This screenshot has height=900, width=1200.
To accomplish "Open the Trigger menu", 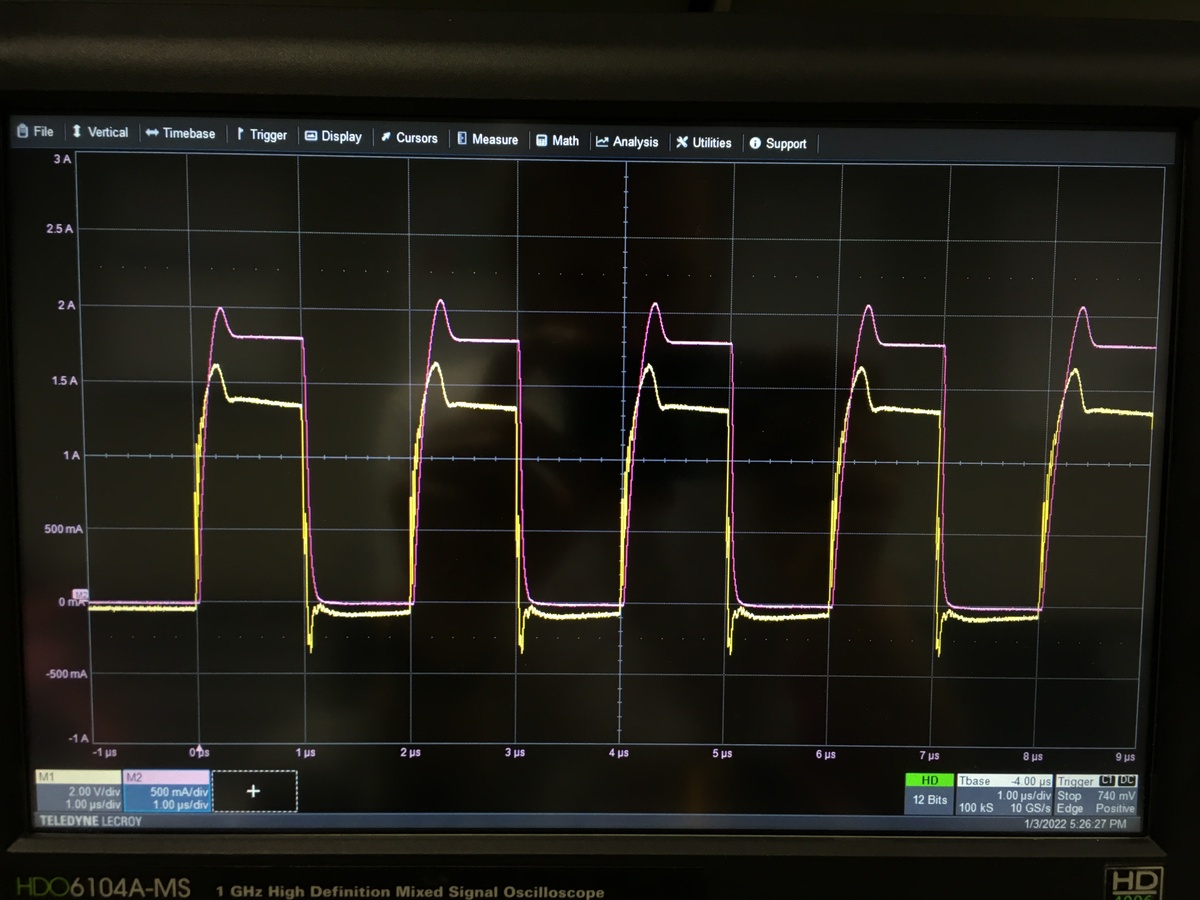I will click(261, 135).
